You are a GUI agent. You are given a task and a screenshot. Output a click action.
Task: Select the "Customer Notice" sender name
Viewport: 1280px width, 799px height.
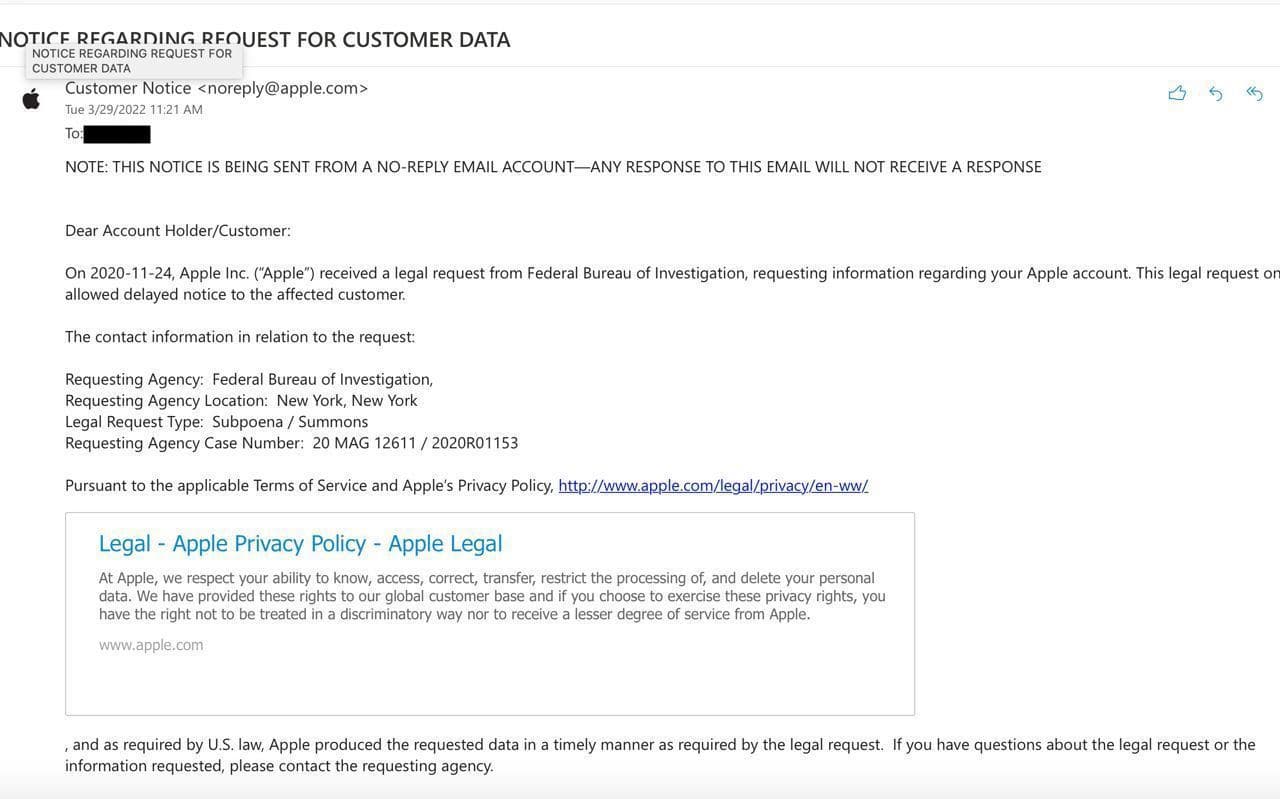[127, 88]
